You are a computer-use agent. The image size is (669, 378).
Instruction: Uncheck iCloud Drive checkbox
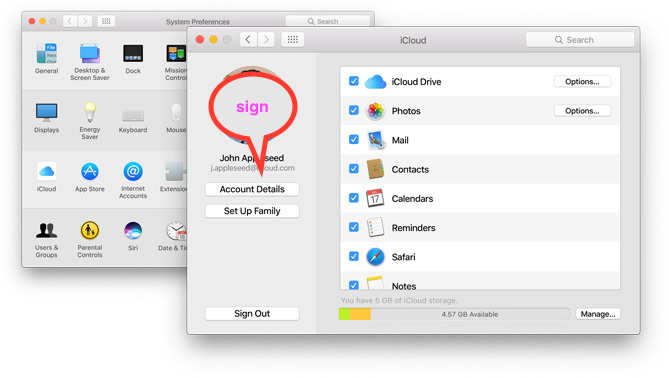tap(354, 81)
